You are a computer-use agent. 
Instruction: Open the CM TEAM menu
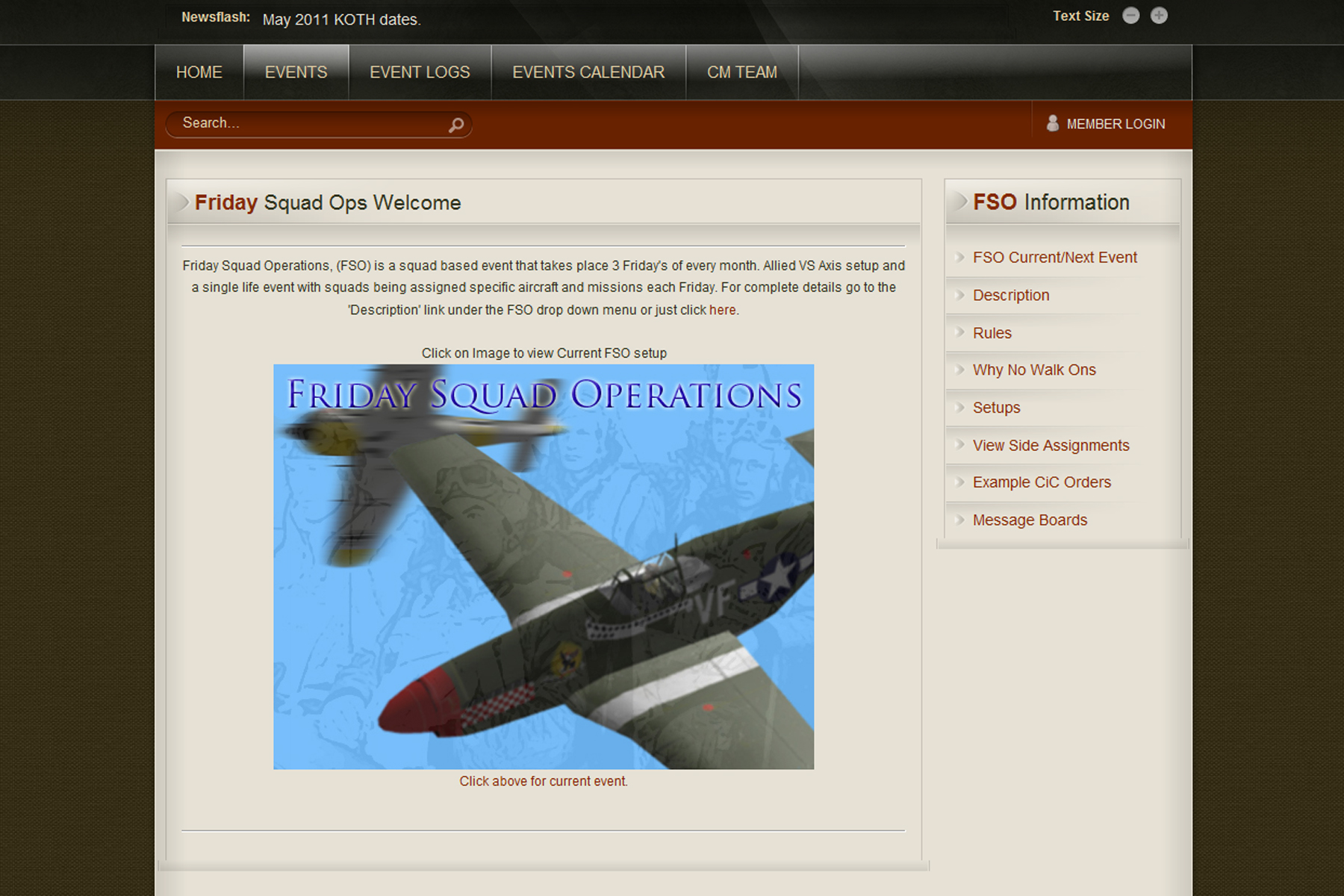pos(742,72)
